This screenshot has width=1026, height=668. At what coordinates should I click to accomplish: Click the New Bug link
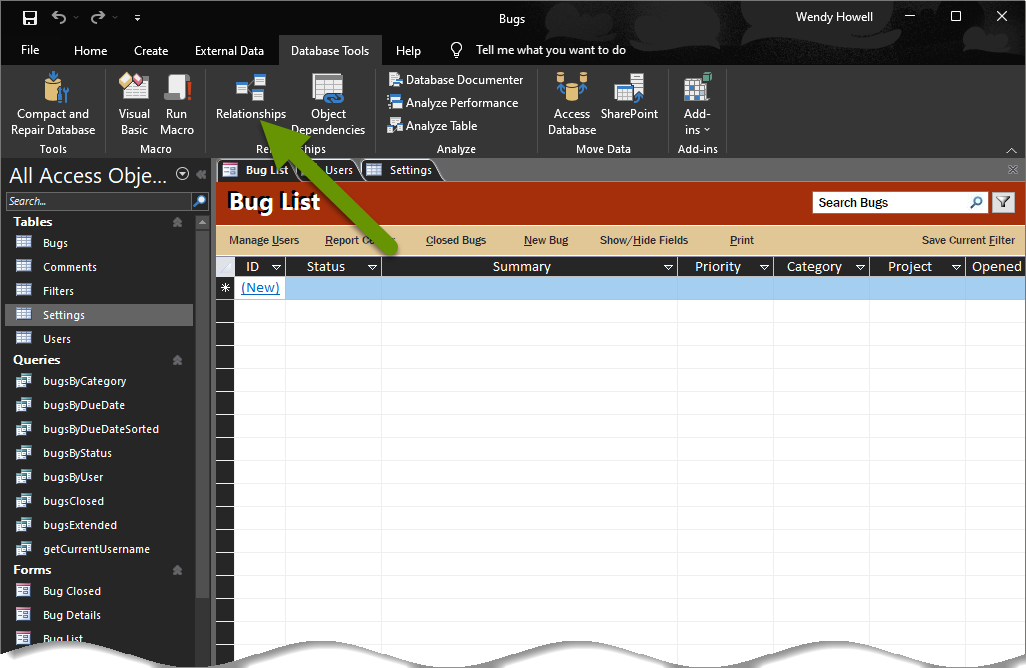click(546, 240)
